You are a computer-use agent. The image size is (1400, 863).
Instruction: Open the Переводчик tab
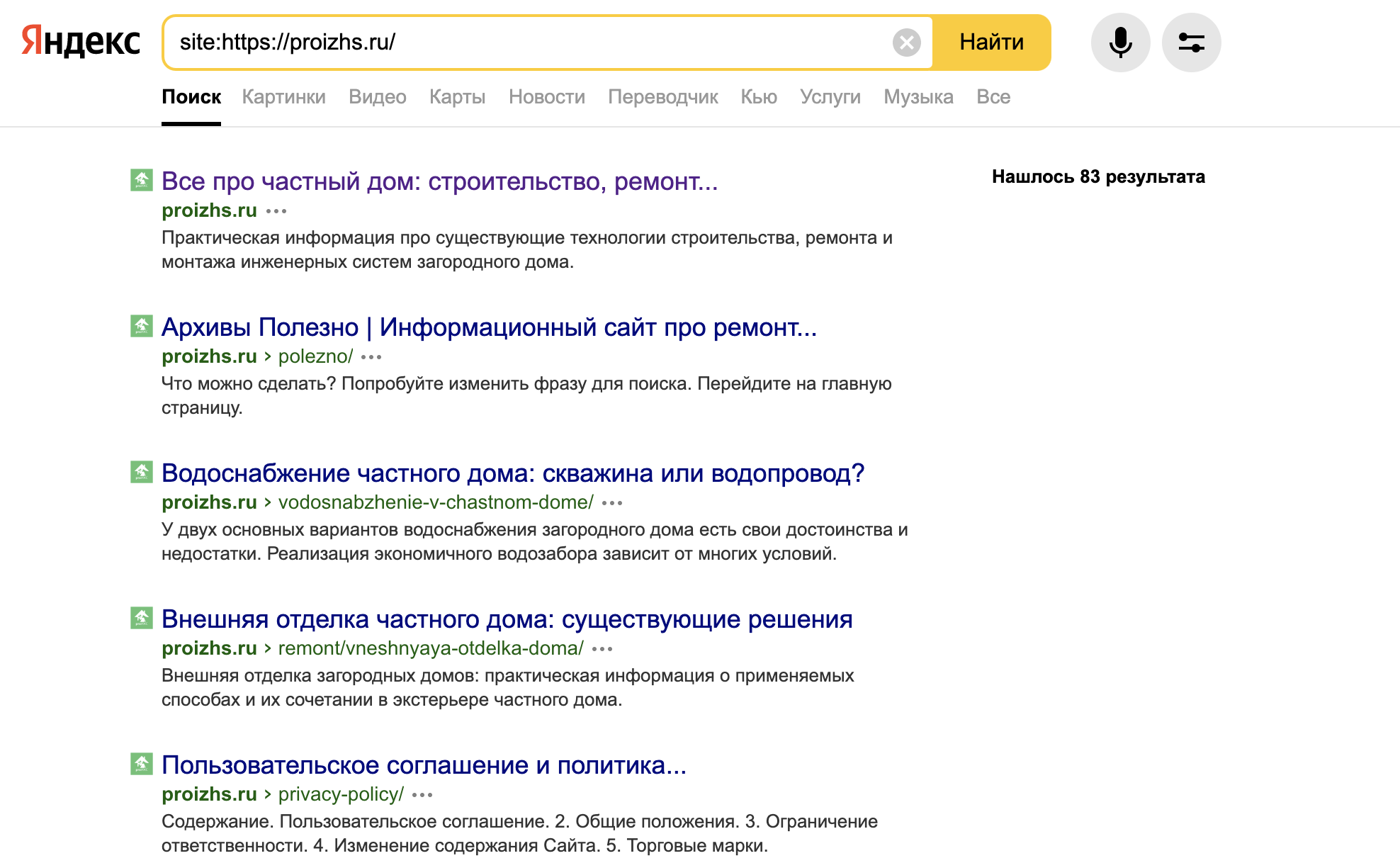point(662,97)
